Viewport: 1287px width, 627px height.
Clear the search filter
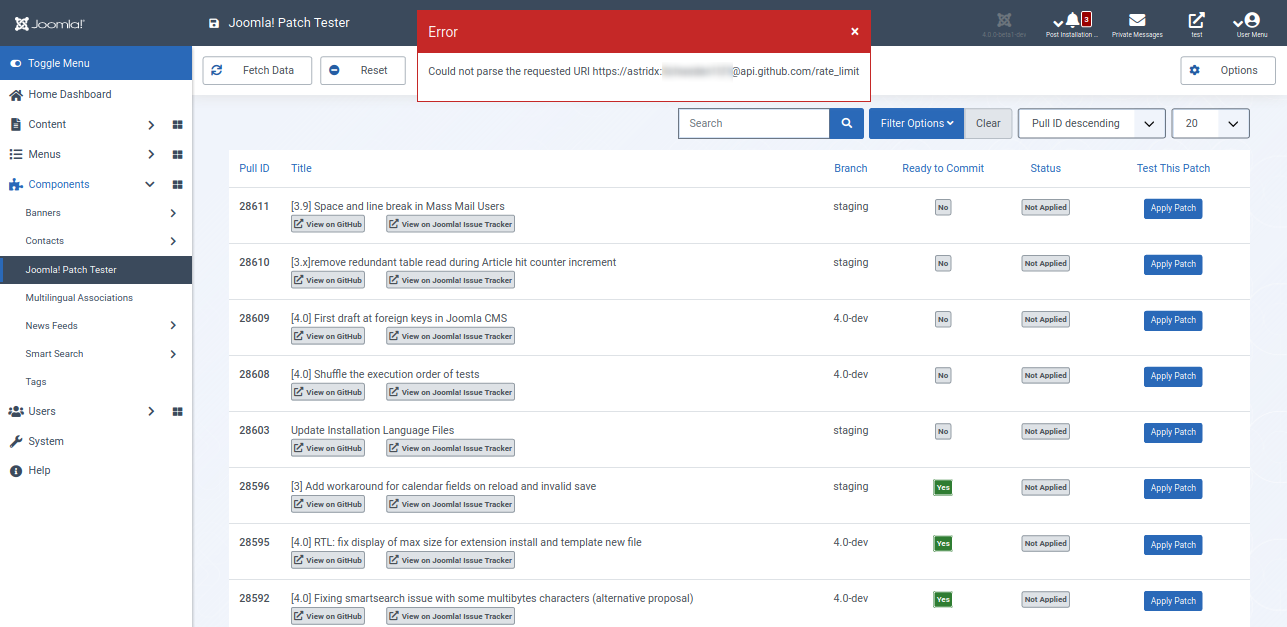click(988, 123)
